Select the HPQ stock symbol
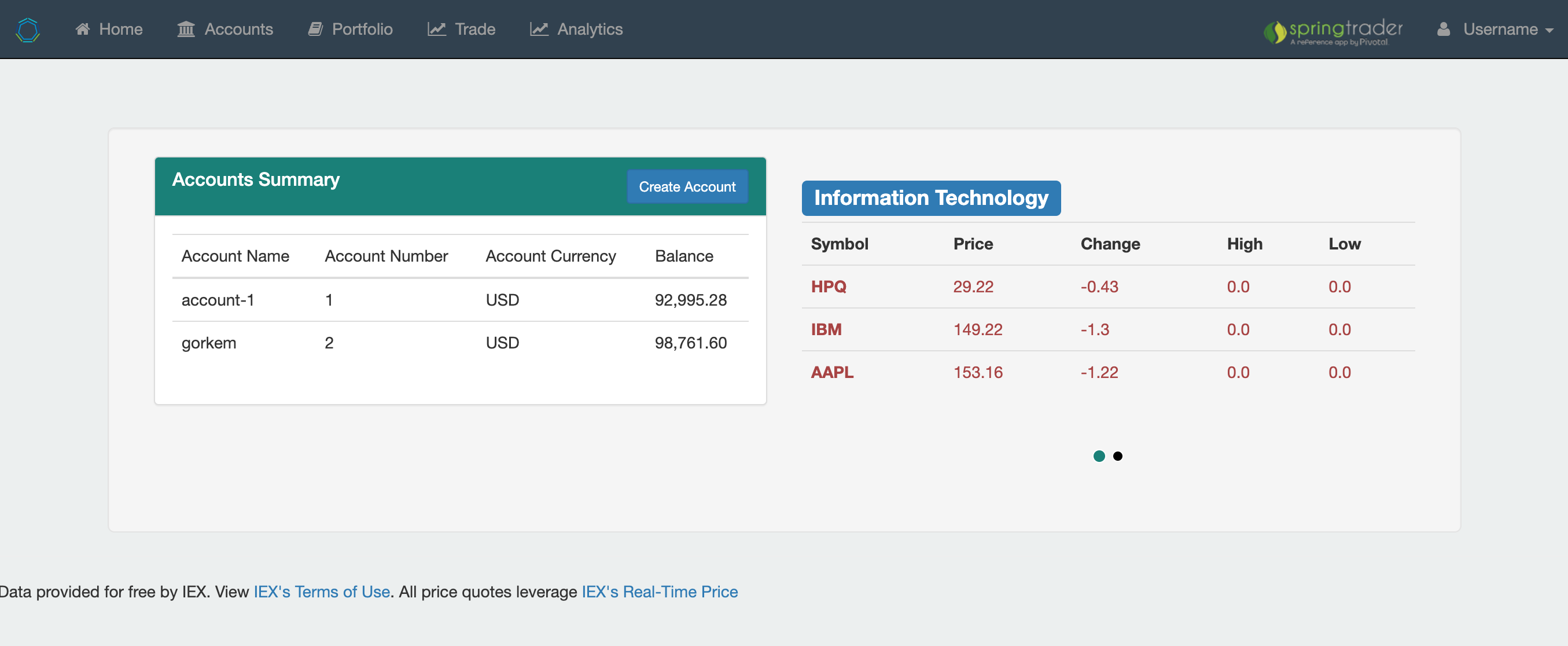This screenshot has width=1568, height=646. [x=828, y=287]
